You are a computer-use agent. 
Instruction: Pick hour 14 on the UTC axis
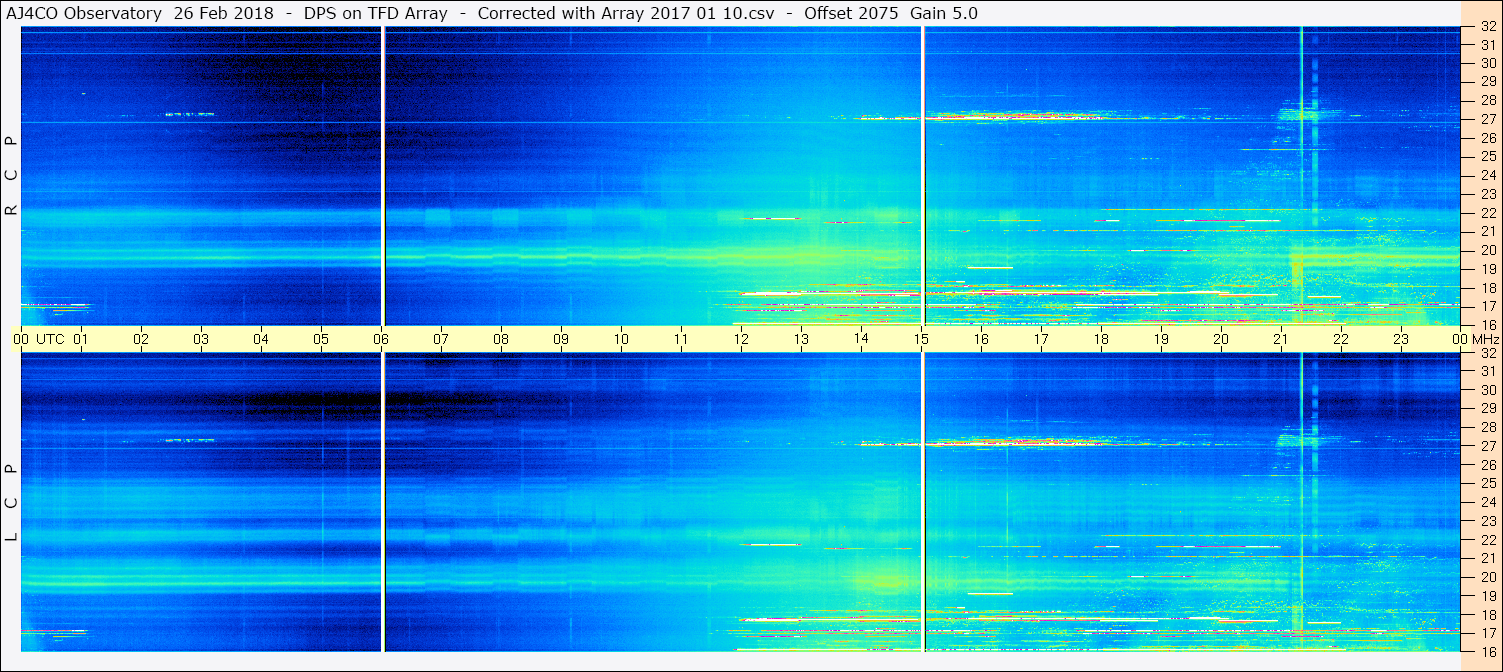(861, 339)
